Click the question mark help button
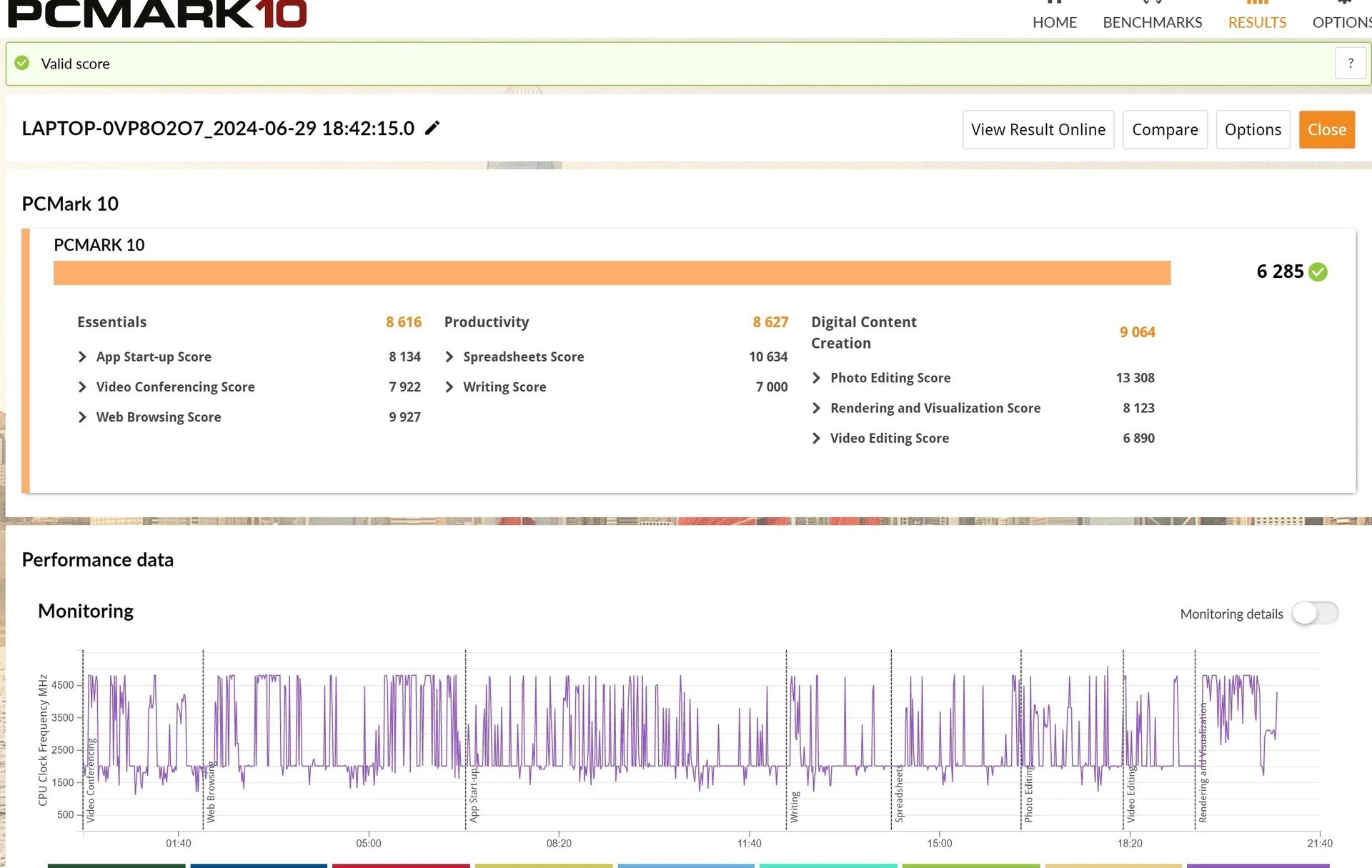The image size is (1372, 868). 1350,63
